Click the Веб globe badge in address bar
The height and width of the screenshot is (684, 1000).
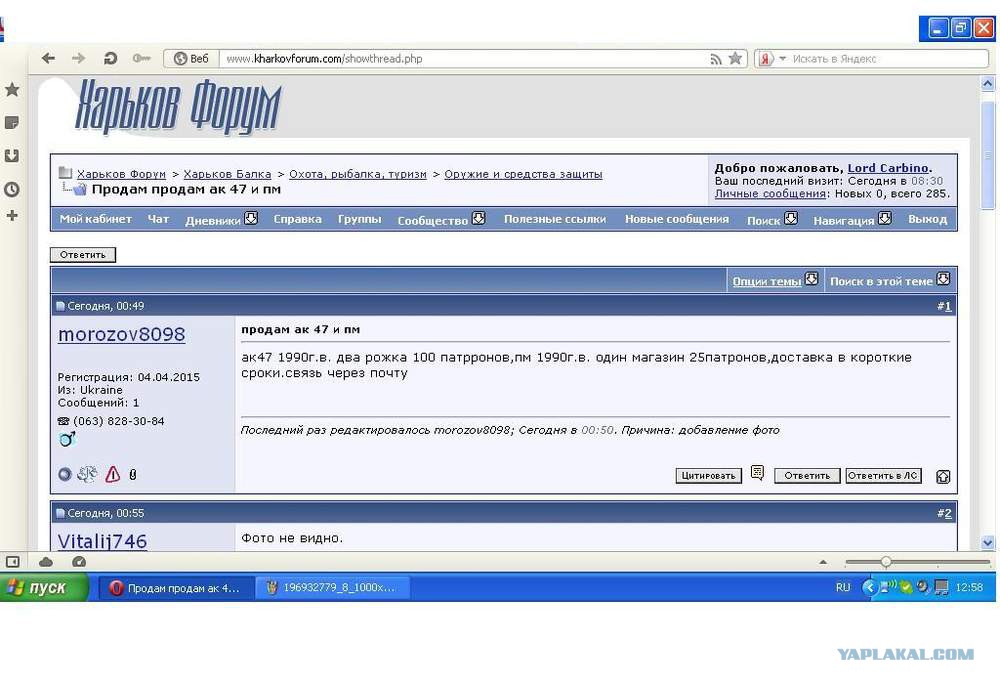(x=191, y=59)
